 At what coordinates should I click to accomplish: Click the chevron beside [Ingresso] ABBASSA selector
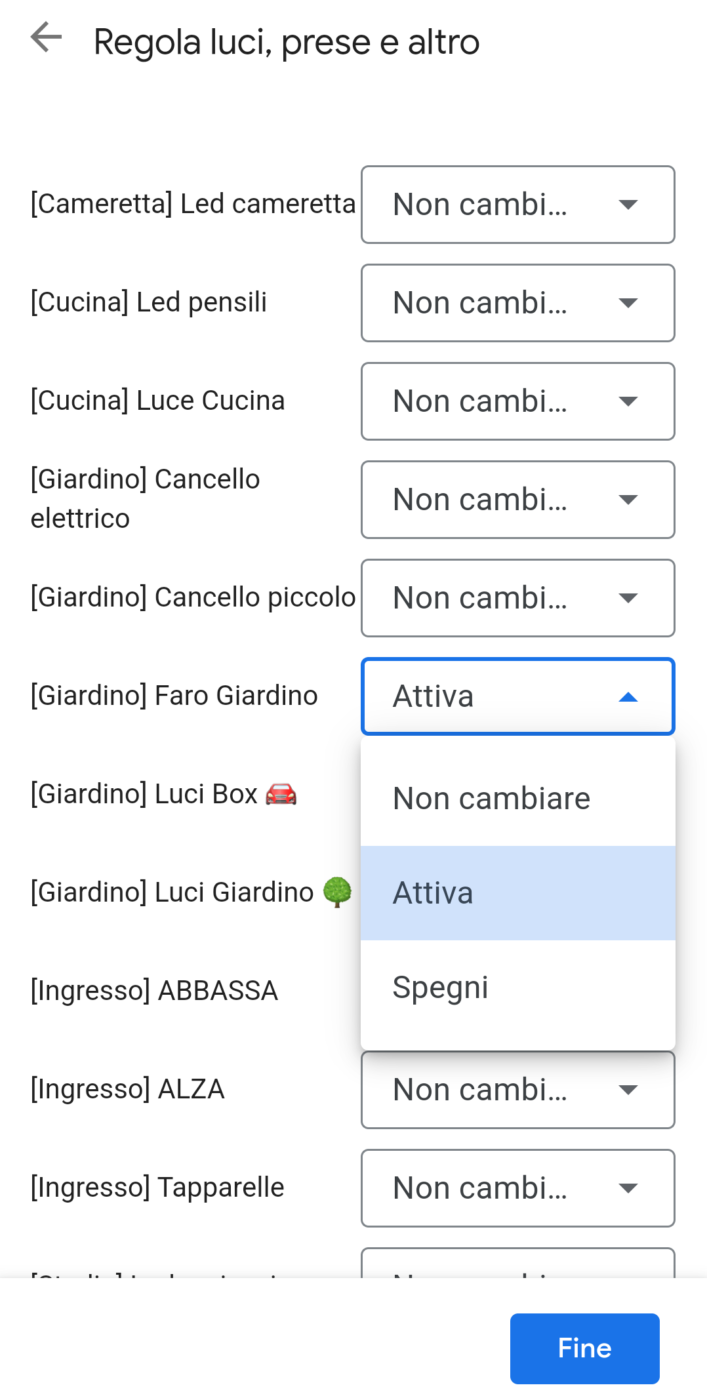(x=628, y=990)
